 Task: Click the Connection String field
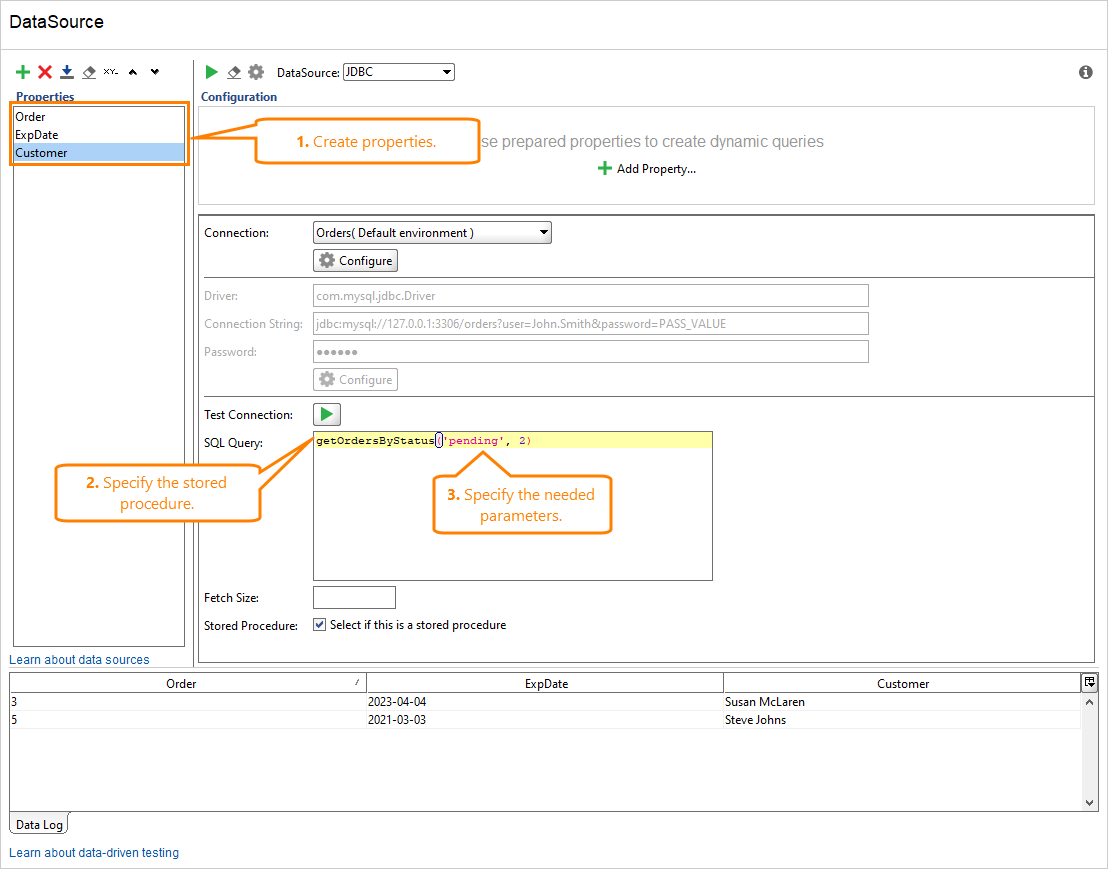[591, 324]
